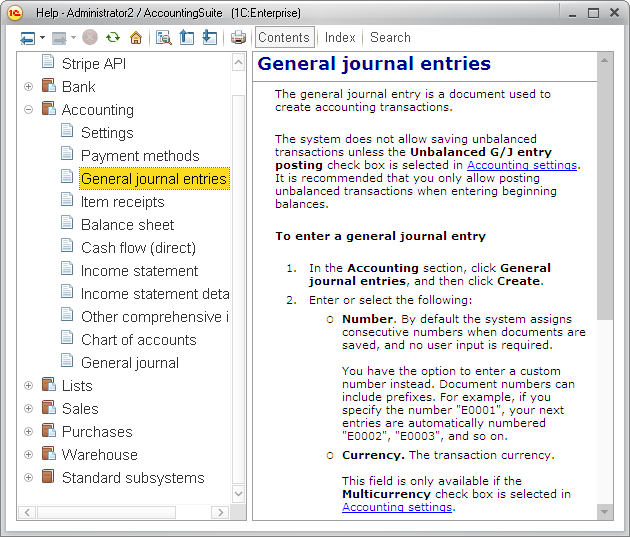Viewport: 630px width, 537px height.
Task: Open the Other comprehensive income topic
Action: 155,316
